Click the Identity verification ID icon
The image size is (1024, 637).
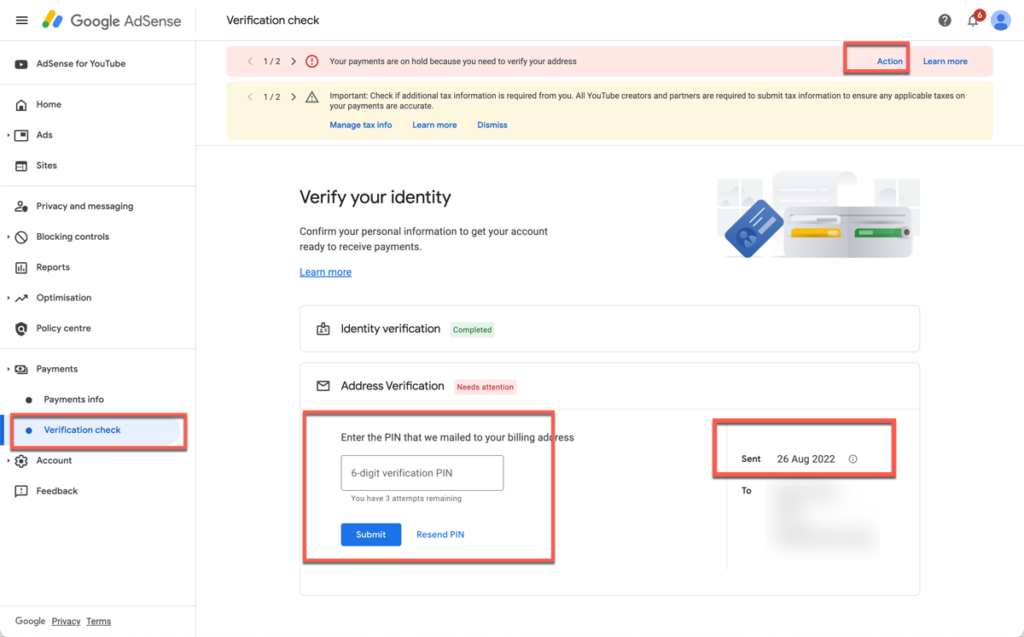(323, 329)
